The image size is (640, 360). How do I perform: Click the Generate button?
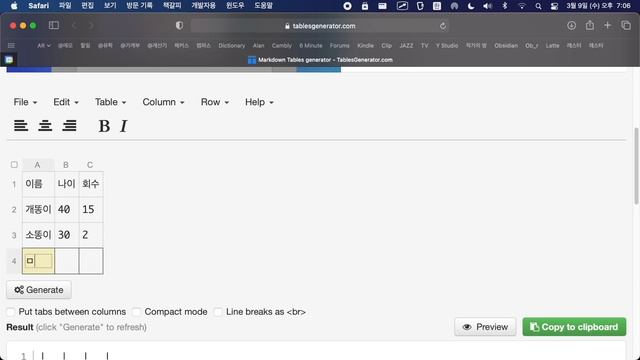click(39, 290)
